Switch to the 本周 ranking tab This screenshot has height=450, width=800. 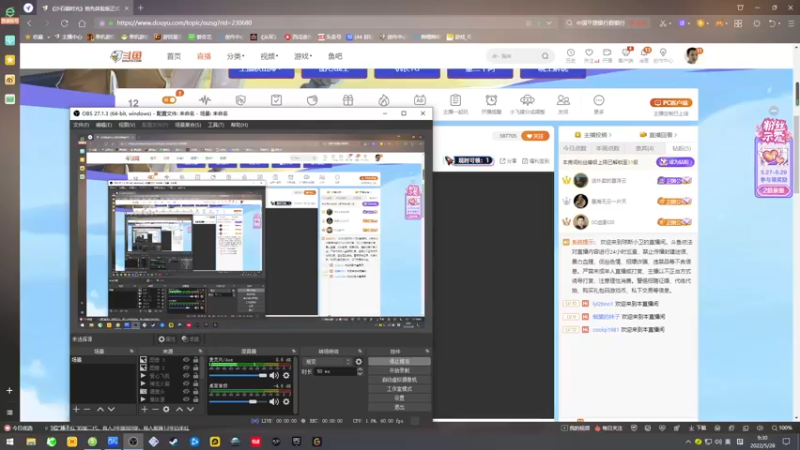(608, 148)
